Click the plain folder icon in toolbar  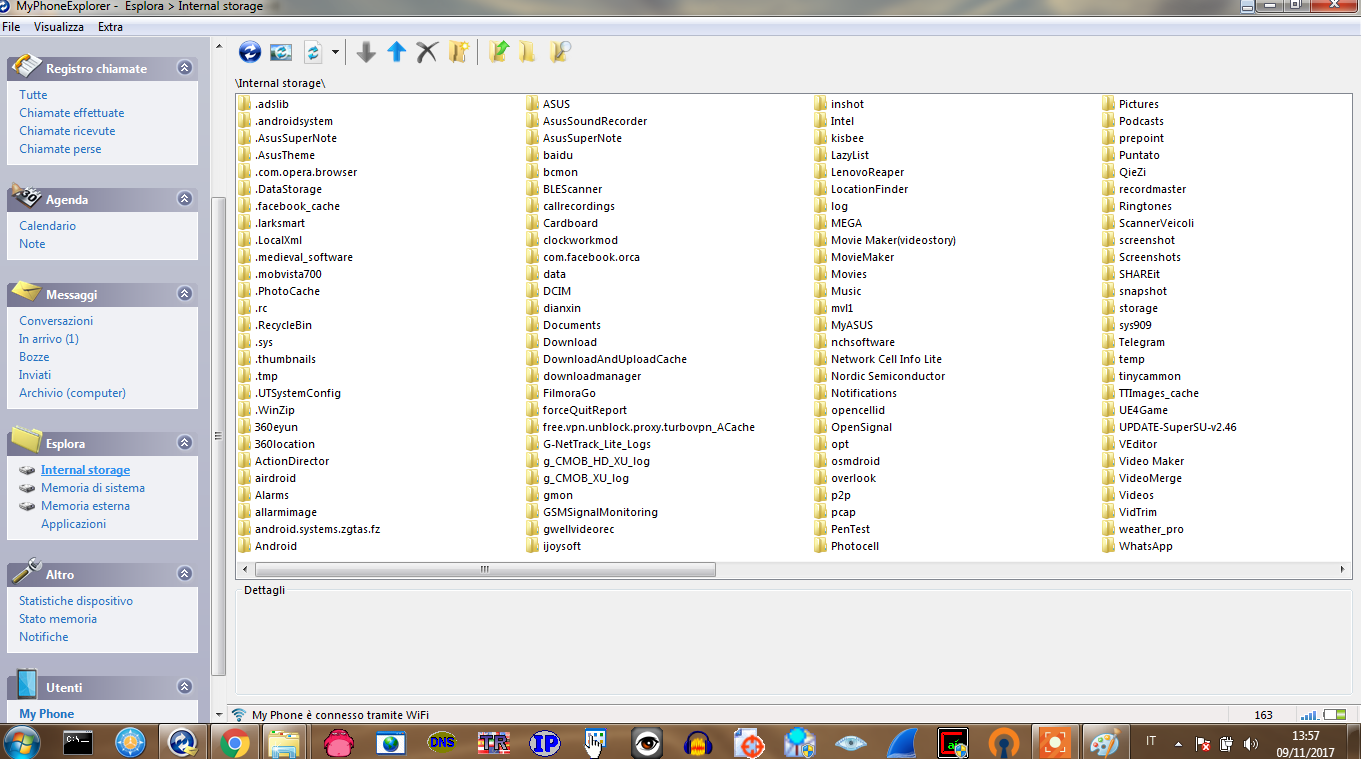coord(528,52)
